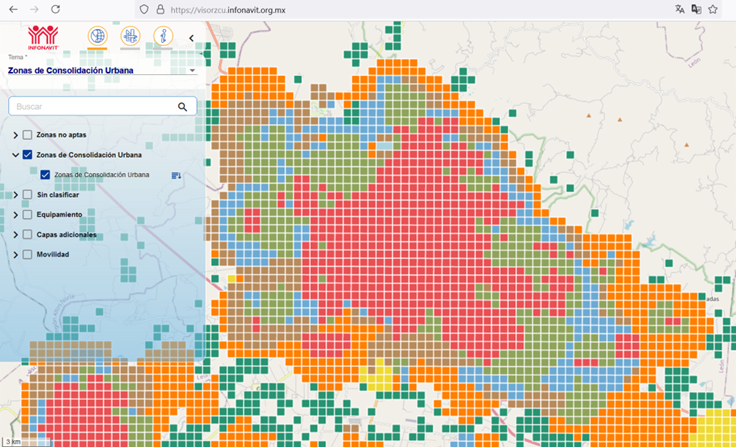Image resolution: width=736 pixels, height=447 pixels.
Task: Click the Sin clasificar label
Action: tap(58, 194)
